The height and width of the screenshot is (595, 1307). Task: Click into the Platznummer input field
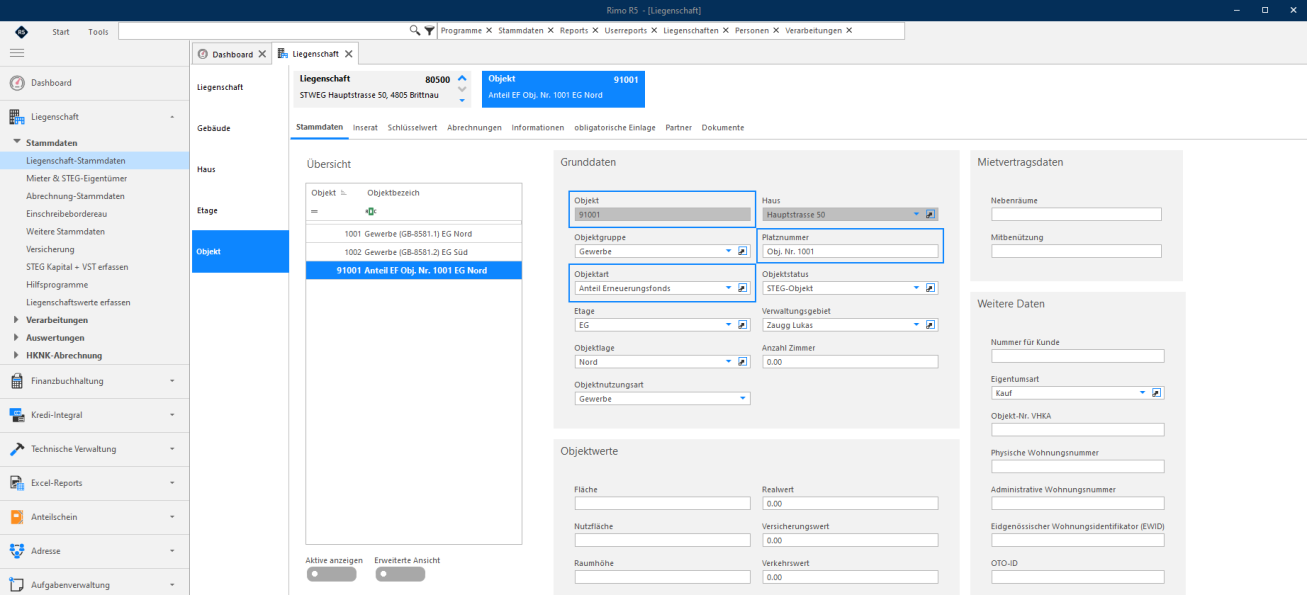point(850,252)
